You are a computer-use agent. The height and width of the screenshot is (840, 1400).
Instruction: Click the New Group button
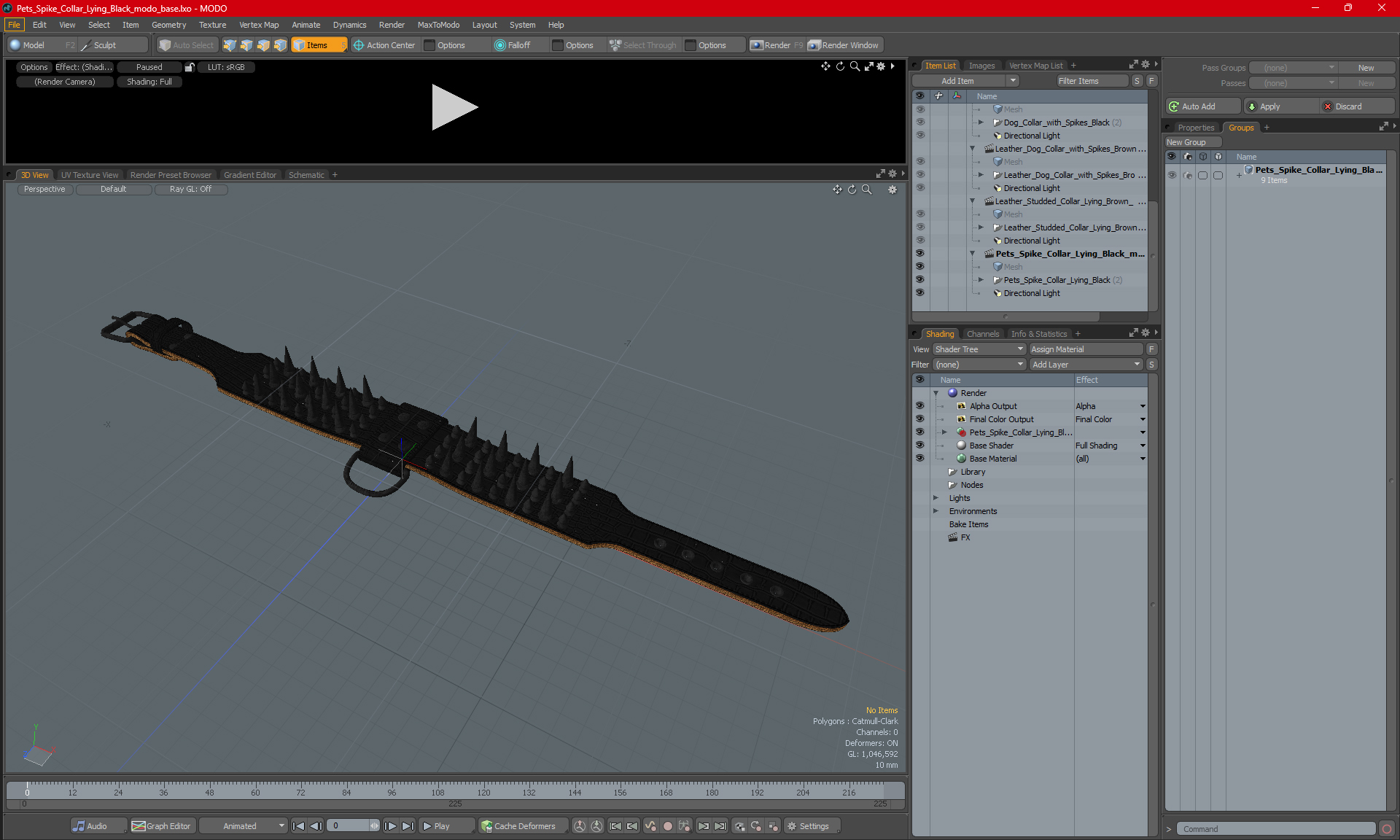[x=1186, y=142]
